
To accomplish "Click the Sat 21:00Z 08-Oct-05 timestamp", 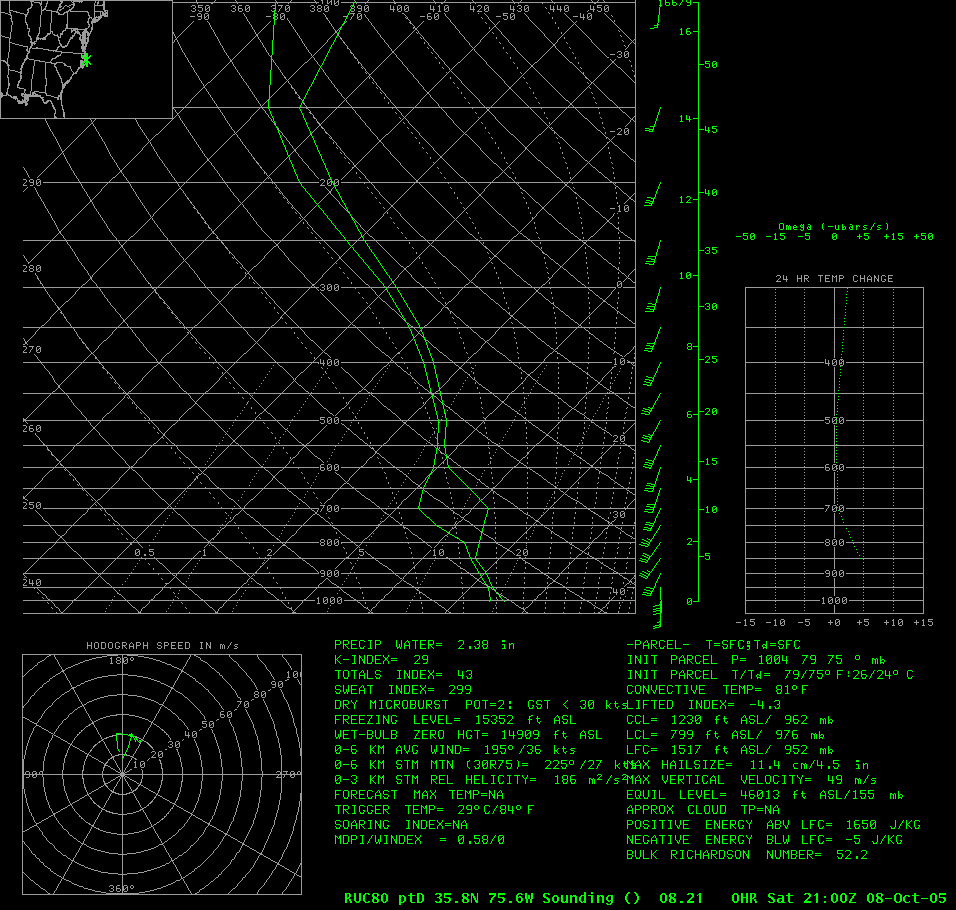I will (857, 898).
